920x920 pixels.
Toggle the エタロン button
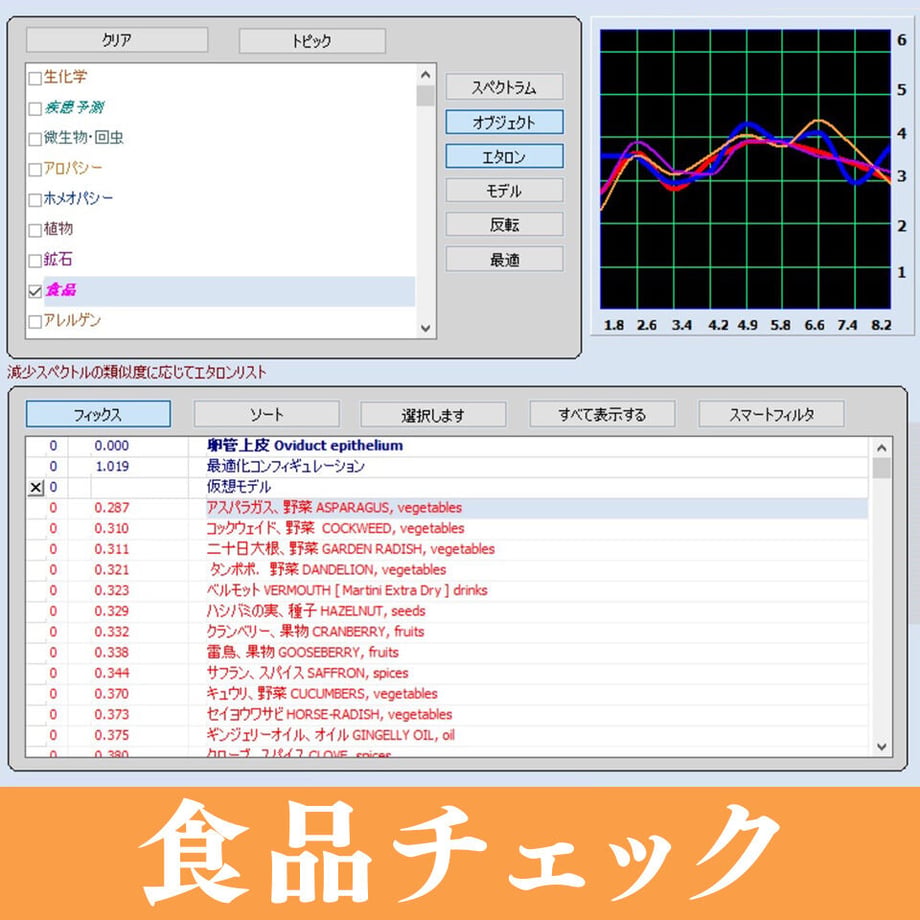[504, 157]
